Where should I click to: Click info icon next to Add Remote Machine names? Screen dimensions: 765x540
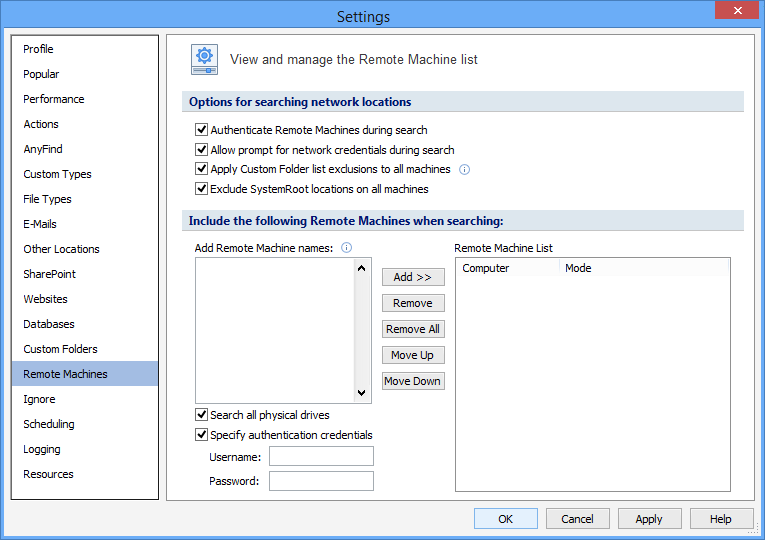coord(346,248)
